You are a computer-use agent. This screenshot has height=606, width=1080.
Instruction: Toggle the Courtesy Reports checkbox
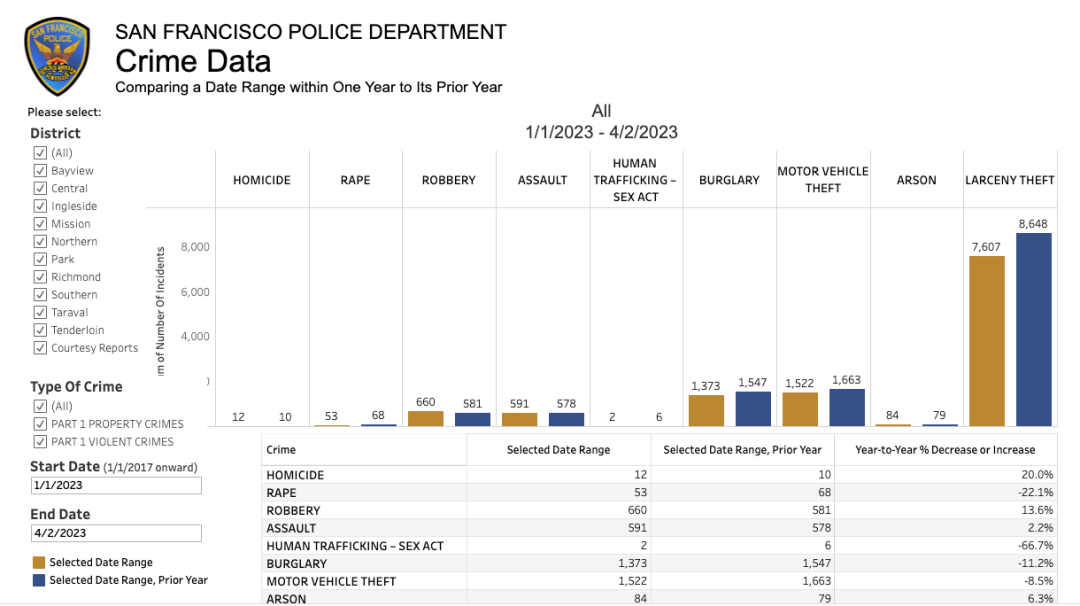[x=41, y=348]
